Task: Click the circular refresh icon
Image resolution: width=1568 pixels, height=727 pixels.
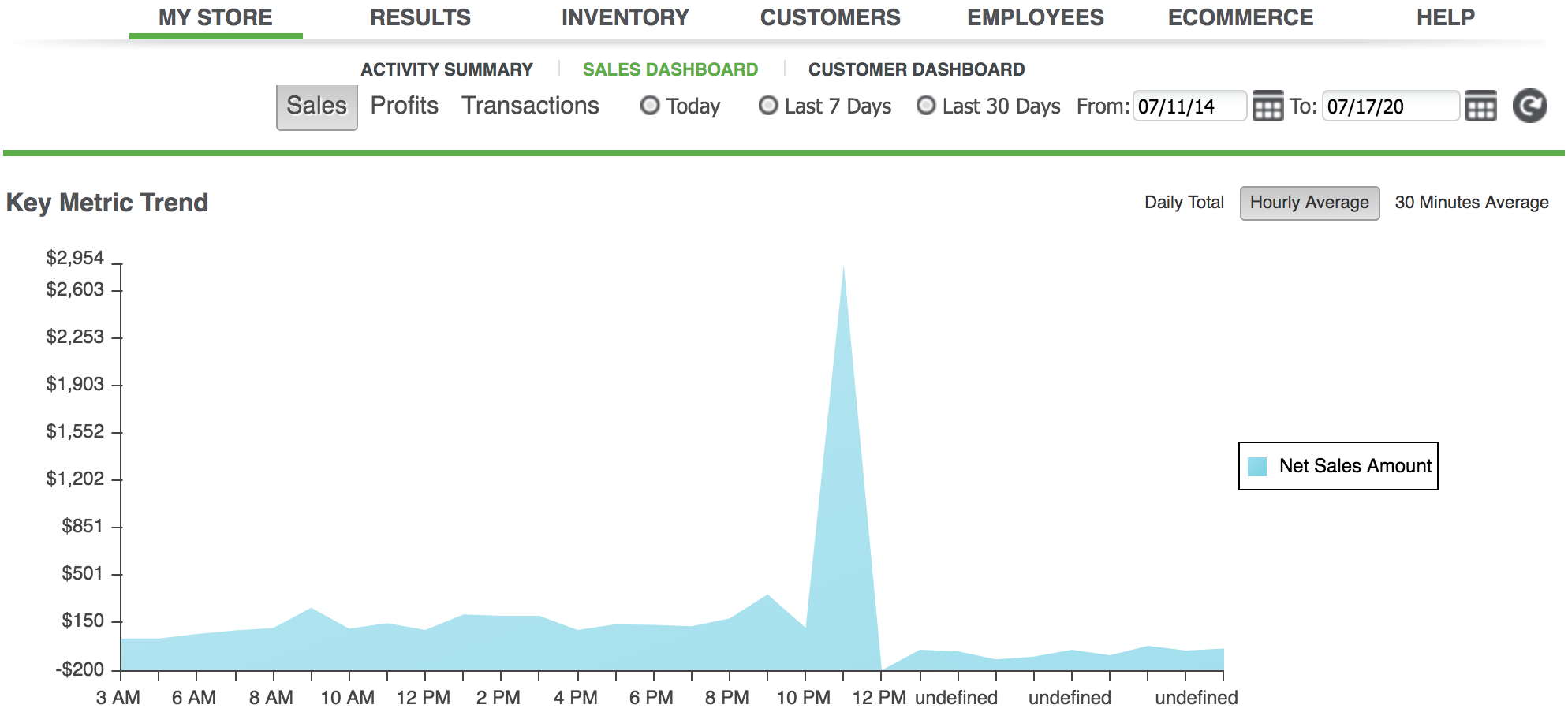Action: tap(1529, 106)
